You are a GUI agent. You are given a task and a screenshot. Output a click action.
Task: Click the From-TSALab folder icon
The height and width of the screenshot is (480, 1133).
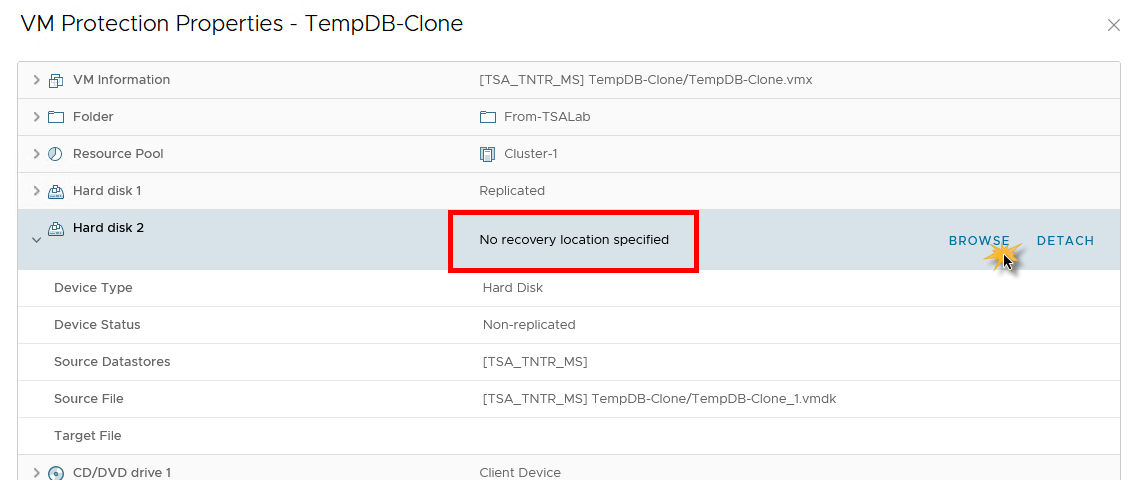[487, 117]
